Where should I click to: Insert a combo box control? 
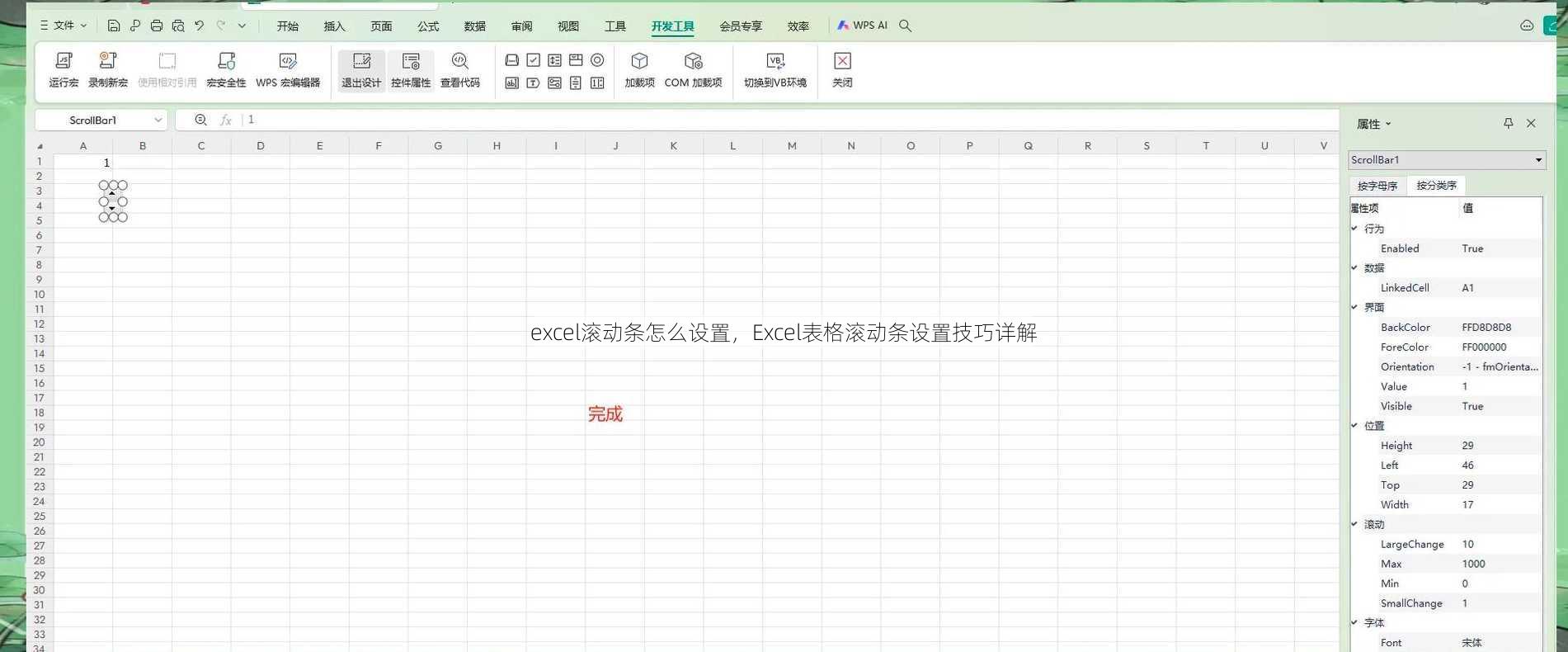tap(576, 60)
